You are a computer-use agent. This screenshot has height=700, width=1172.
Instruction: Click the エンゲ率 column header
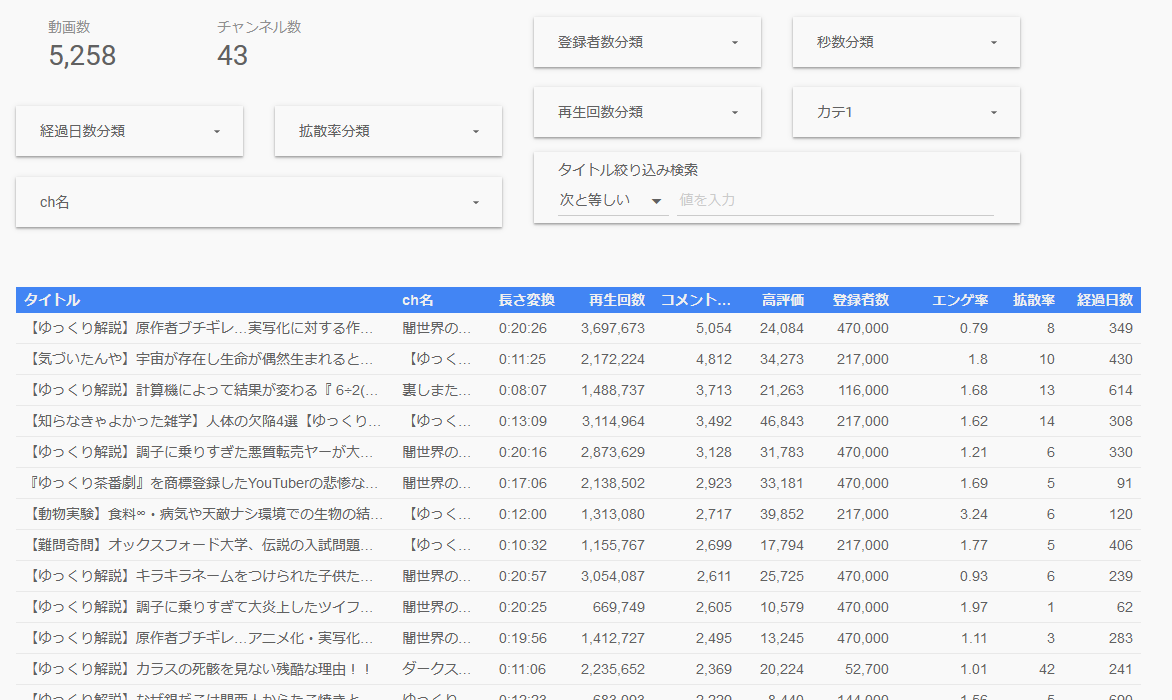960,300
